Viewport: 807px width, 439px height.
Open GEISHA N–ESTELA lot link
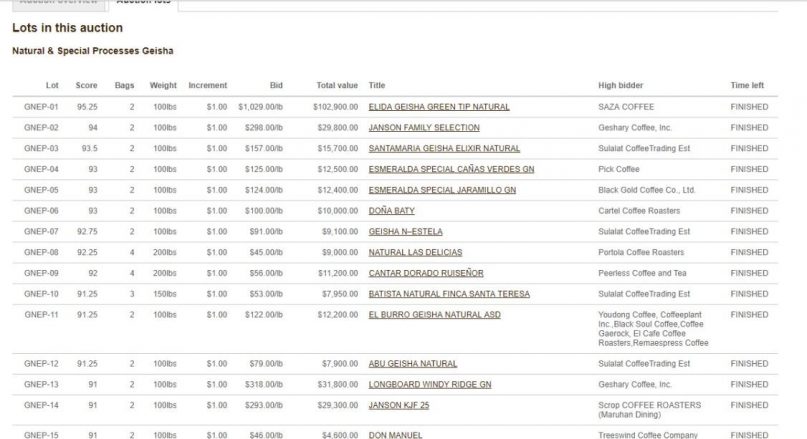pyautogui.click(x=406, y=232)
